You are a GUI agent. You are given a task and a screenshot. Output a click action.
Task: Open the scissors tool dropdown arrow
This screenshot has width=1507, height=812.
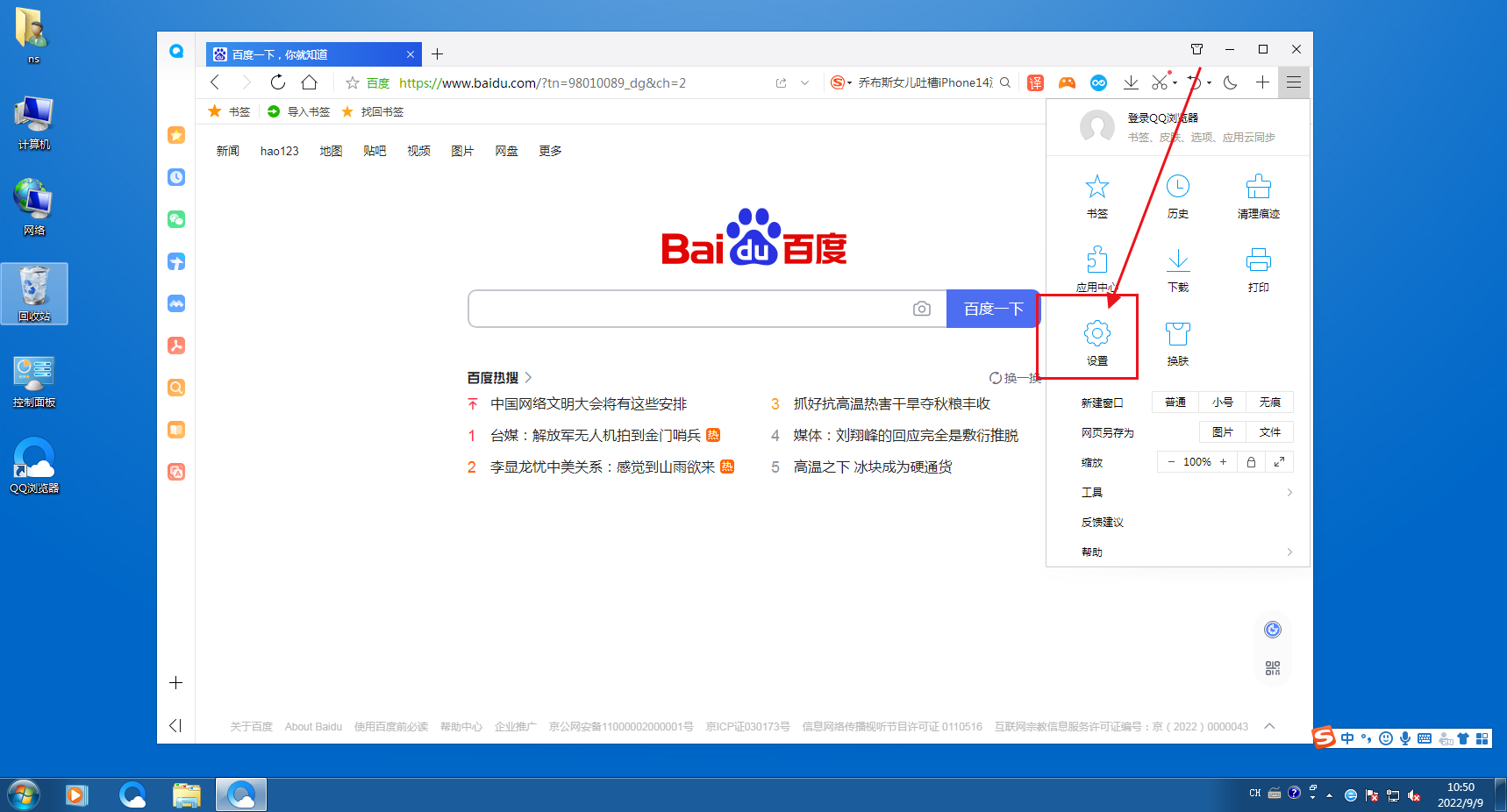pyautogui.click(x=1175, y=83)
